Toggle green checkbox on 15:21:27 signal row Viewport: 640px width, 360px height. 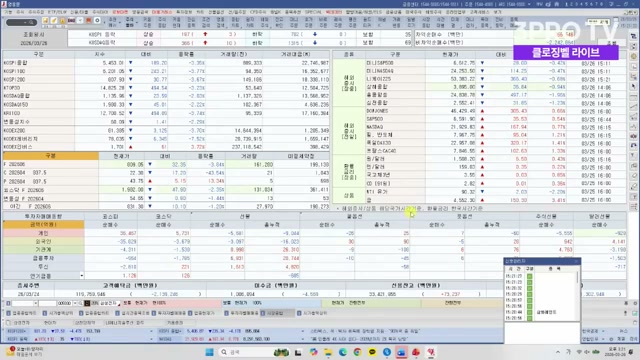point(529,276)
